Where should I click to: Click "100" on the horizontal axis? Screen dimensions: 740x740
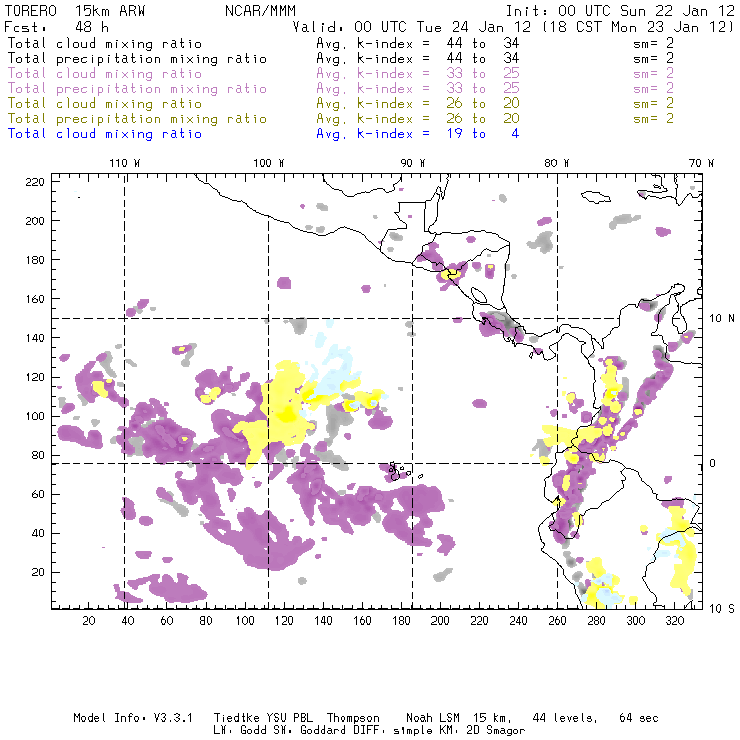tap(245, 621)
